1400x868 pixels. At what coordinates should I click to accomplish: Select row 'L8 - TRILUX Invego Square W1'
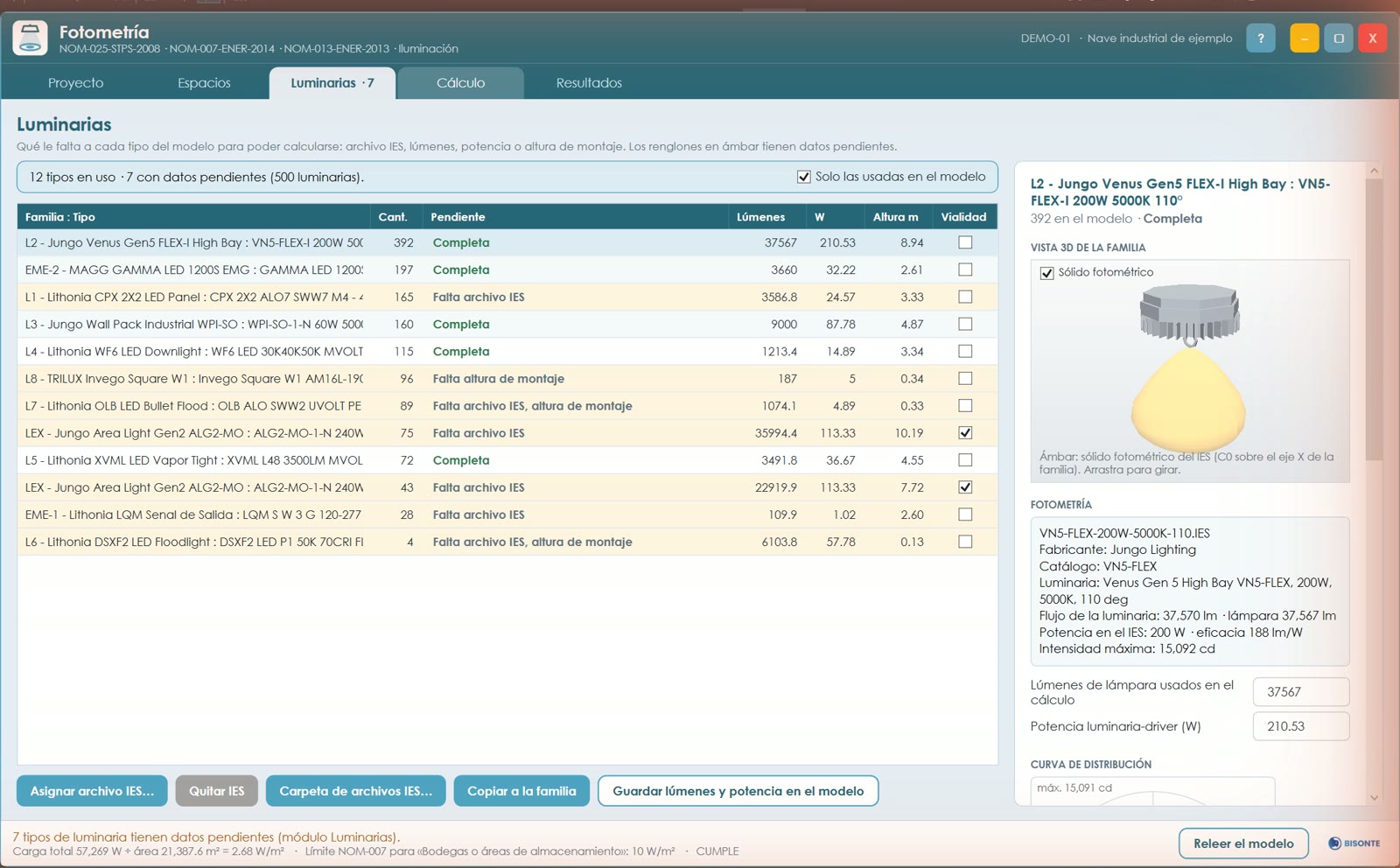(507, 378)
